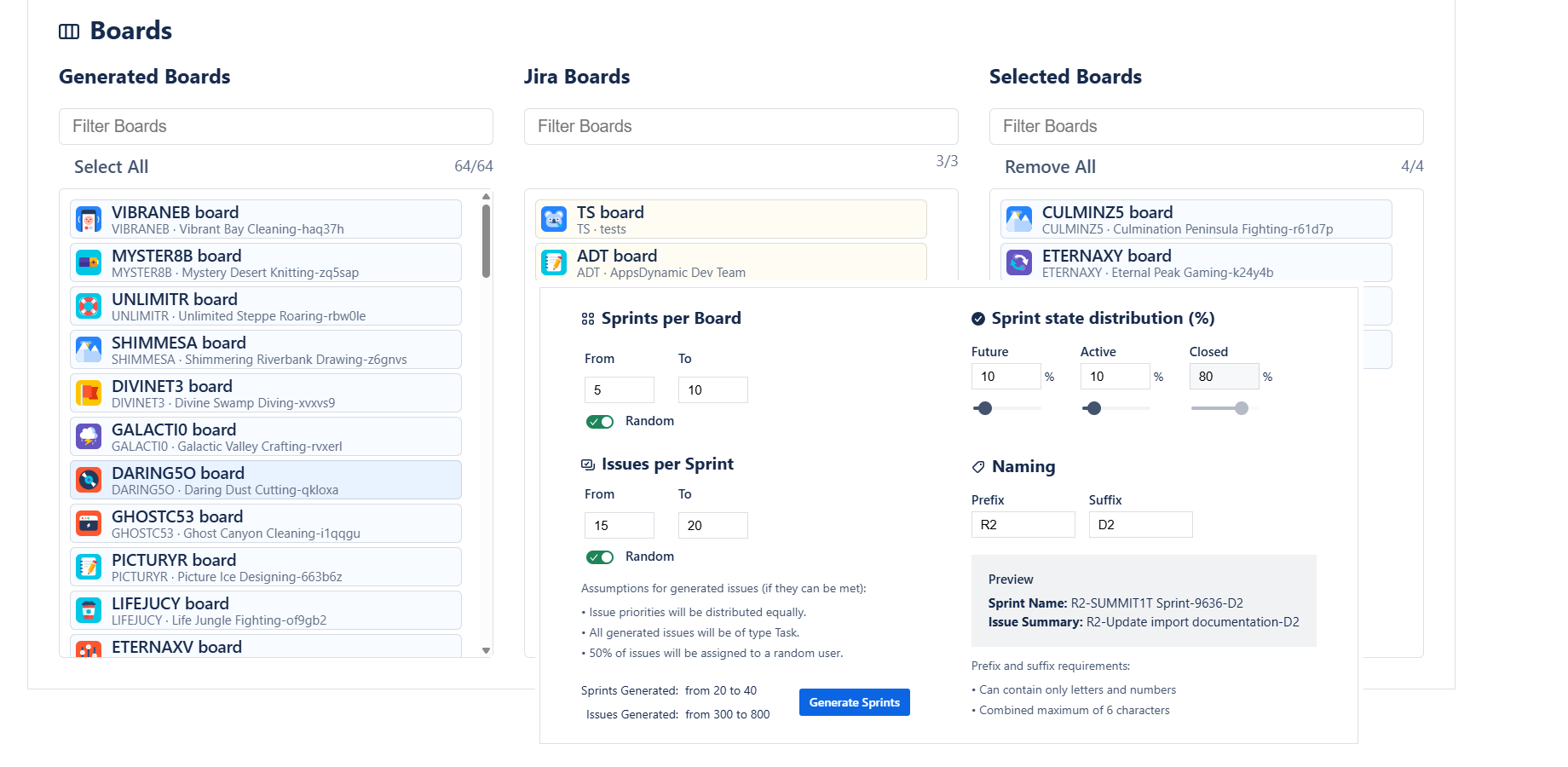This screenshot has height=767, width=1568.
Task: Click the UNLIMITR board lifebuoy icon
Action: click(x=89, y=307)
